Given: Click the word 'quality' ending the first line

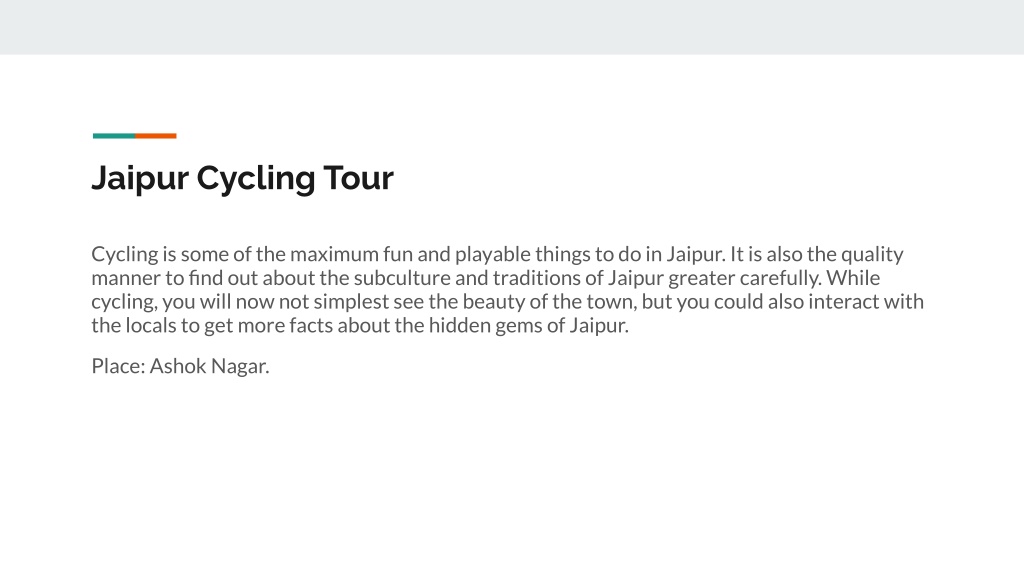Looking at the screenshot, I should click(872, 255).
